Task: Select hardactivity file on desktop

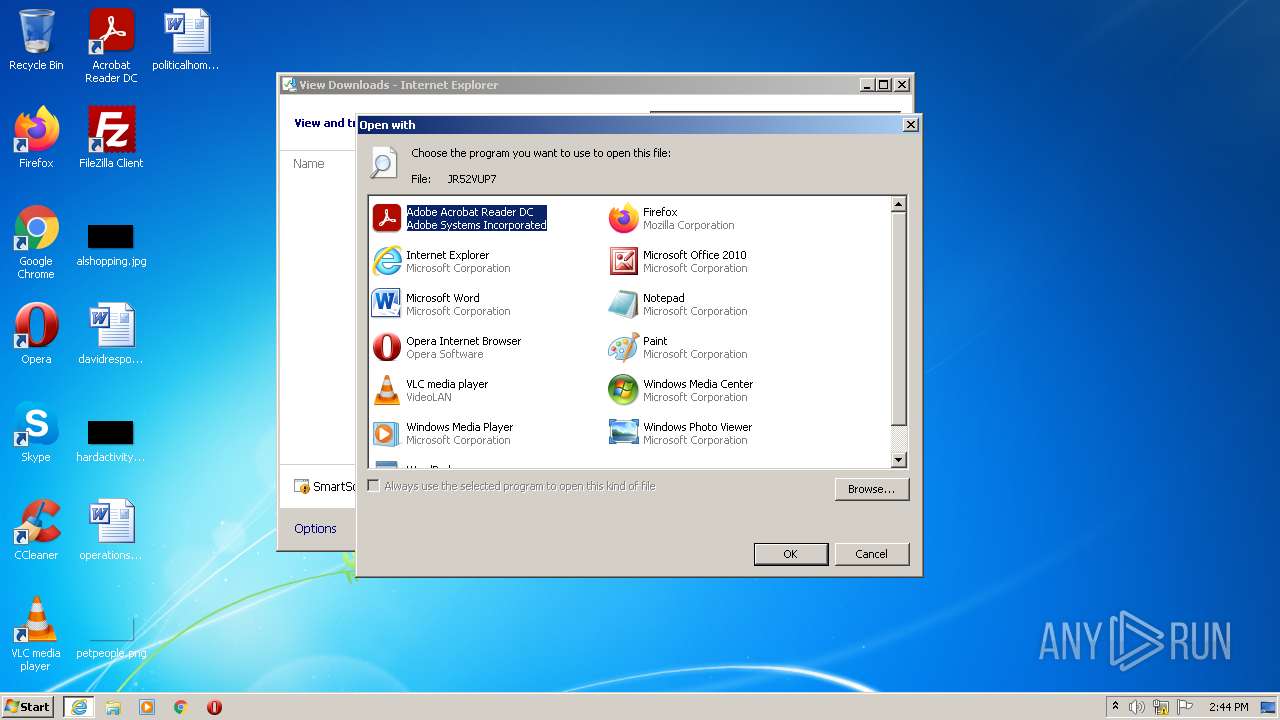Action: click(x=111, y=440)
